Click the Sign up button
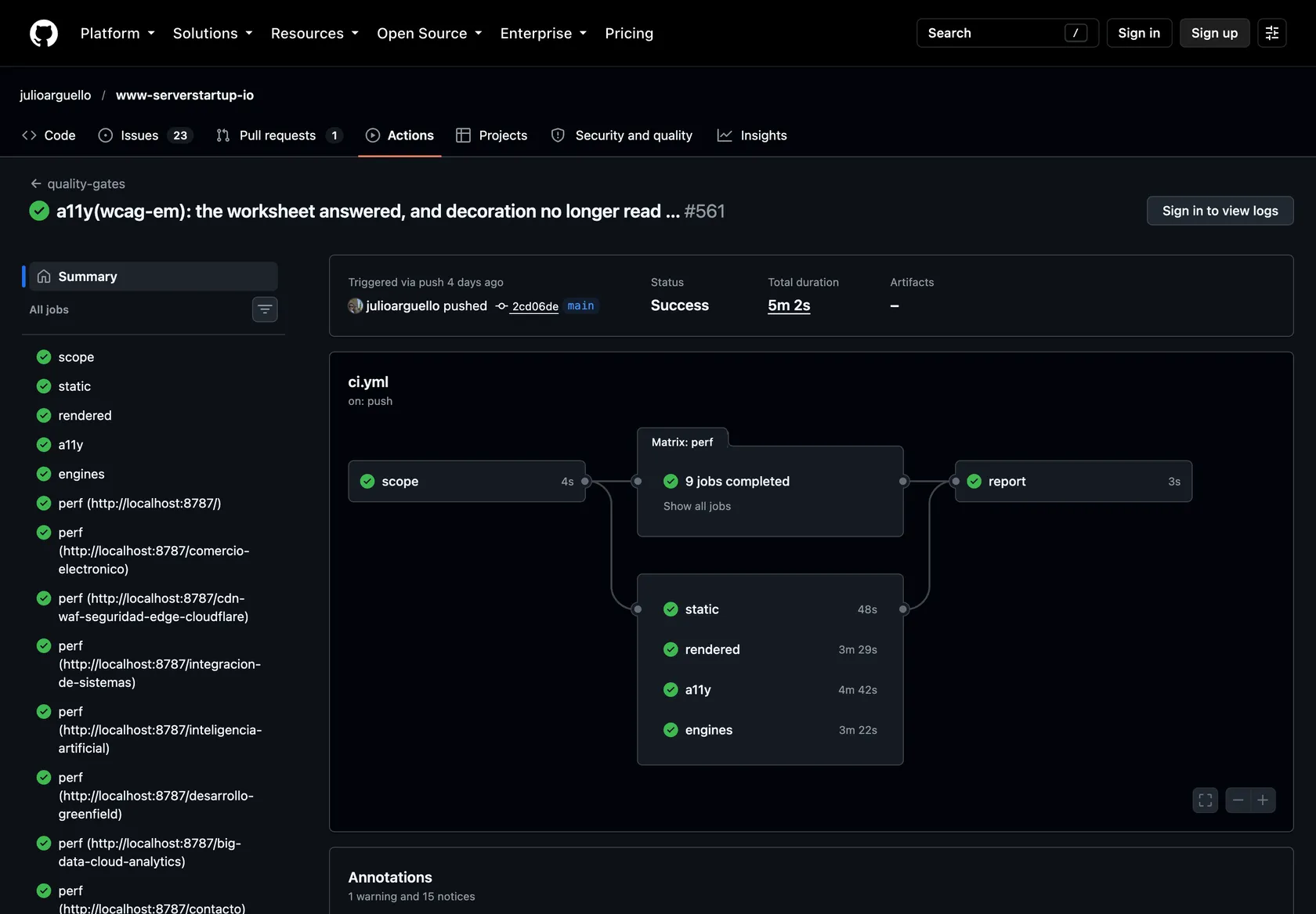This screenshot has height=914, width=1316. point(1214,33)
